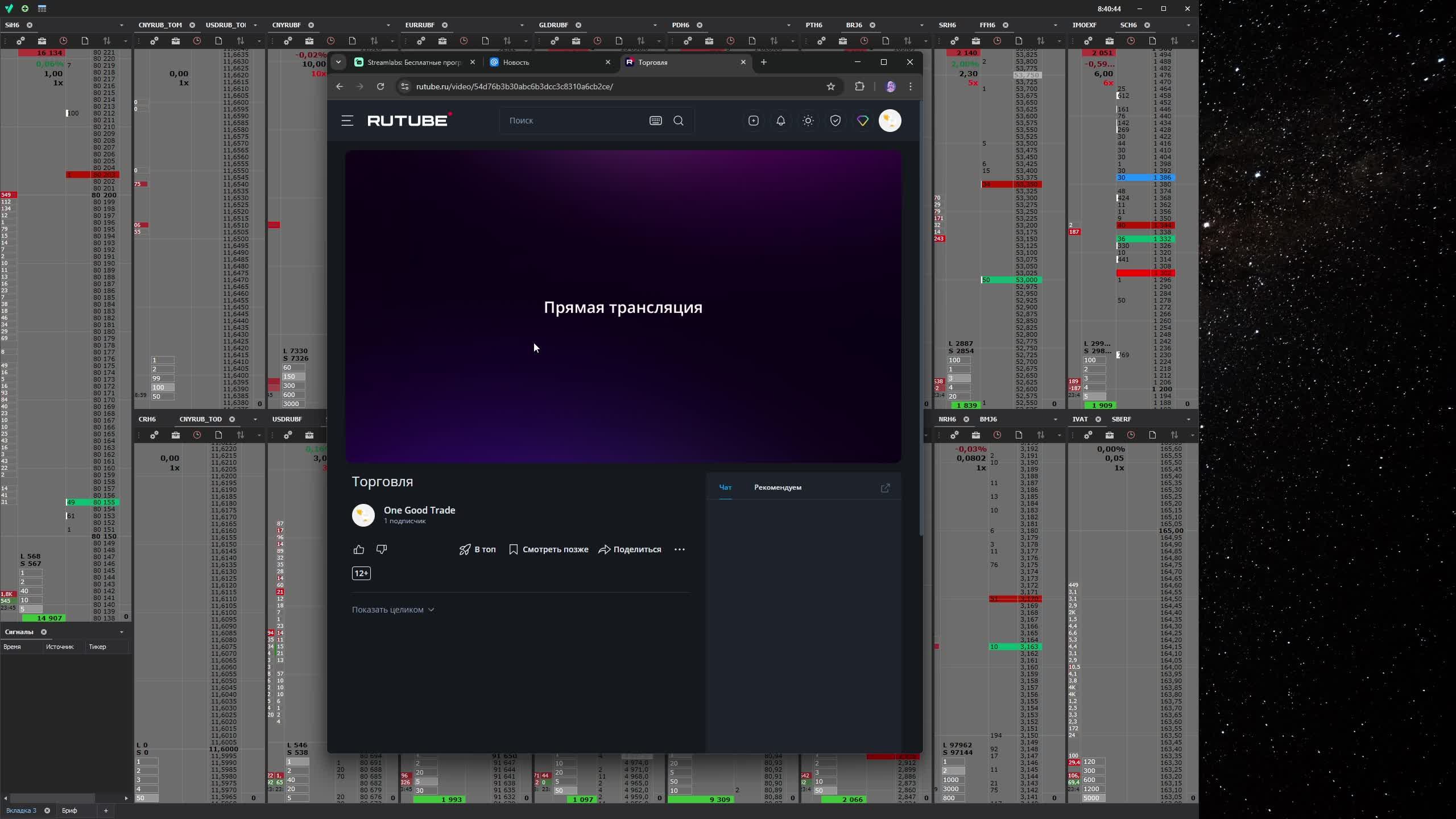Click the clock icon in SiH6 panel toolbar

click(63, 41)
